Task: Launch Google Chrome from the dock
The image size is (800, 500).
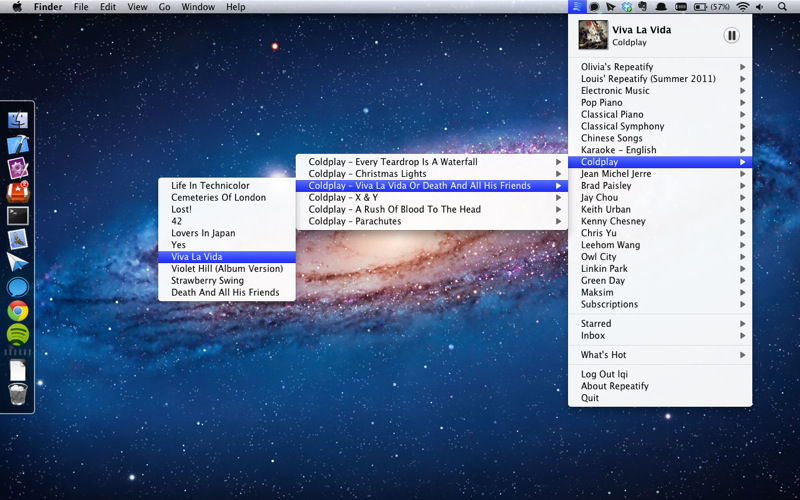Action: coord(18,311)
